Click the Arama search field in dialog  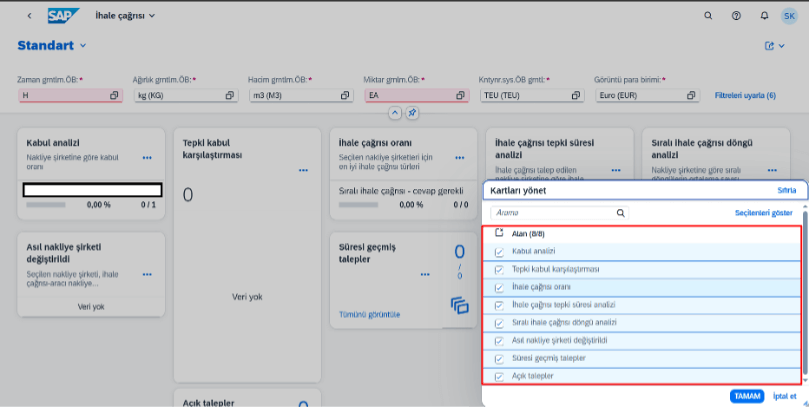[x=553, y=213]
